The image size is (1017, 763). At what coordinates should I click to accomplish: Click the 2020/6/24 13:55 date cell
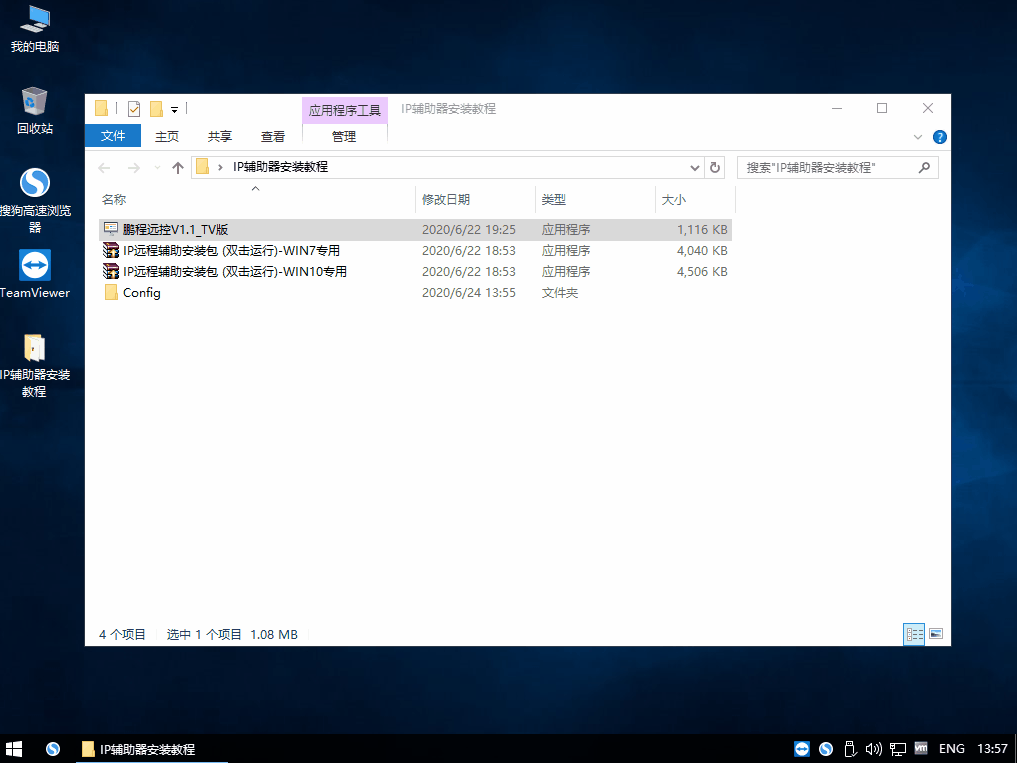pyautogui.click(x=469, y=293)
